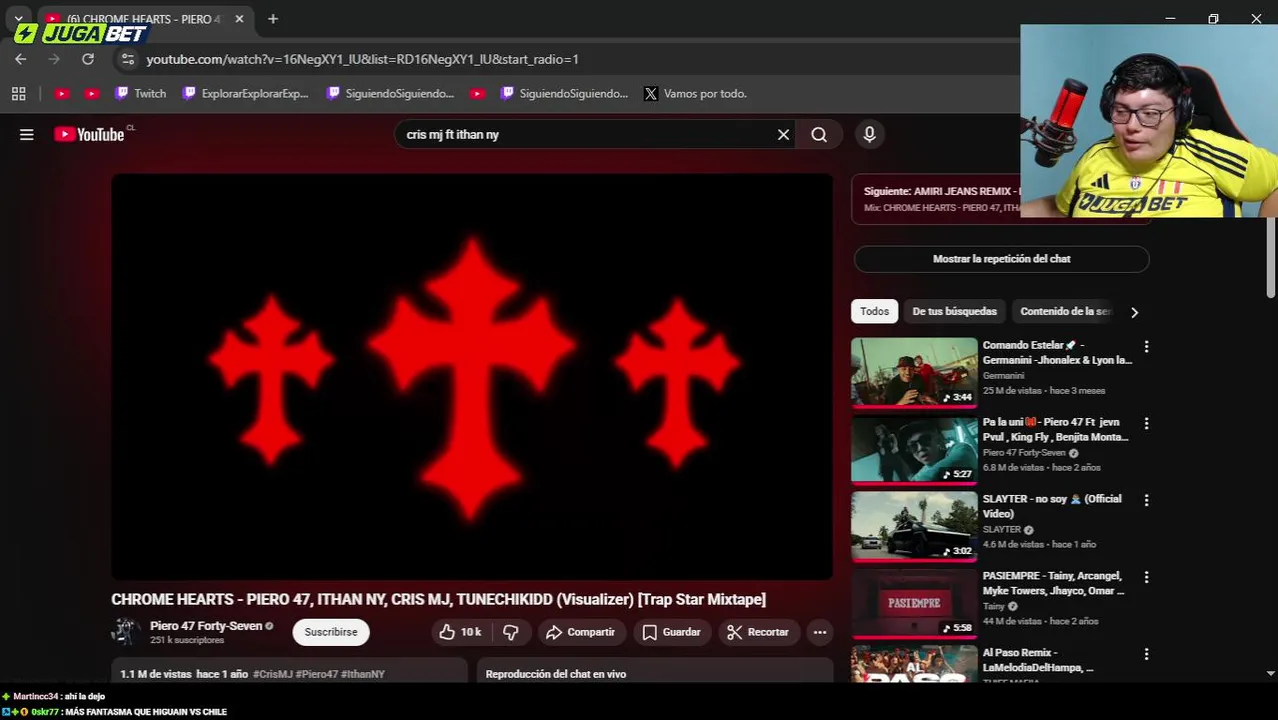Open the YouTube hamburger guide menu
The image size is (1278, 720).
27,134
